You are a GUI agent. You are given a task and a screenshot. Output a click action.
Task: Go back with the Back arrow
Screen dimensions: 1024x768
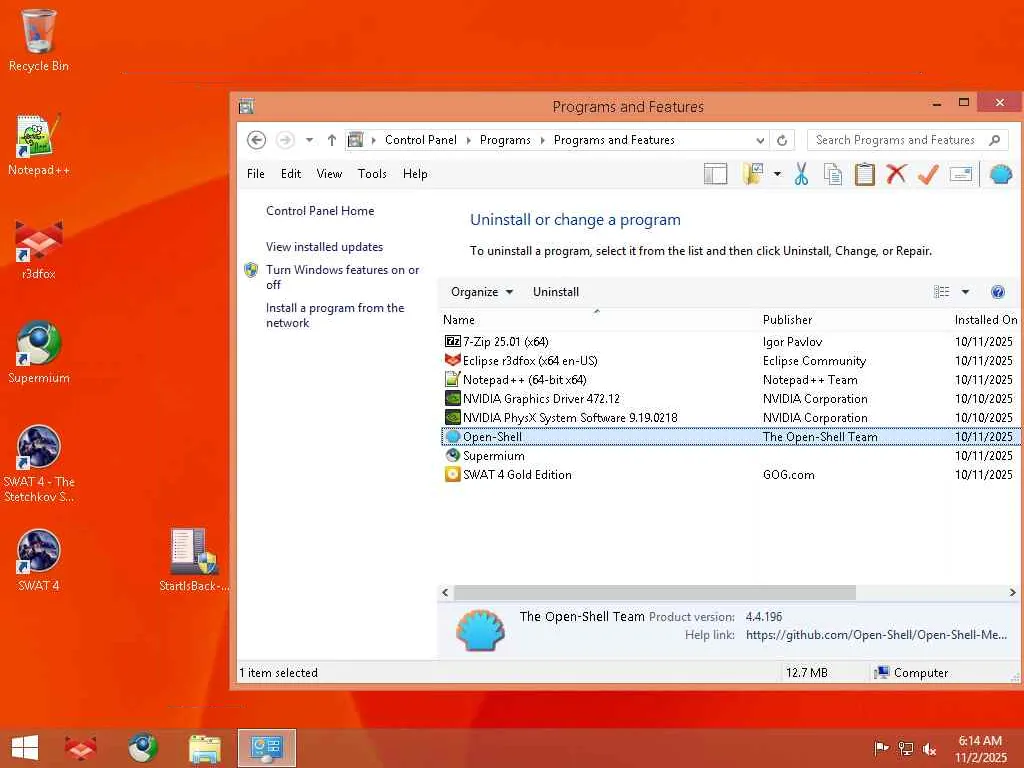[256, 140]
